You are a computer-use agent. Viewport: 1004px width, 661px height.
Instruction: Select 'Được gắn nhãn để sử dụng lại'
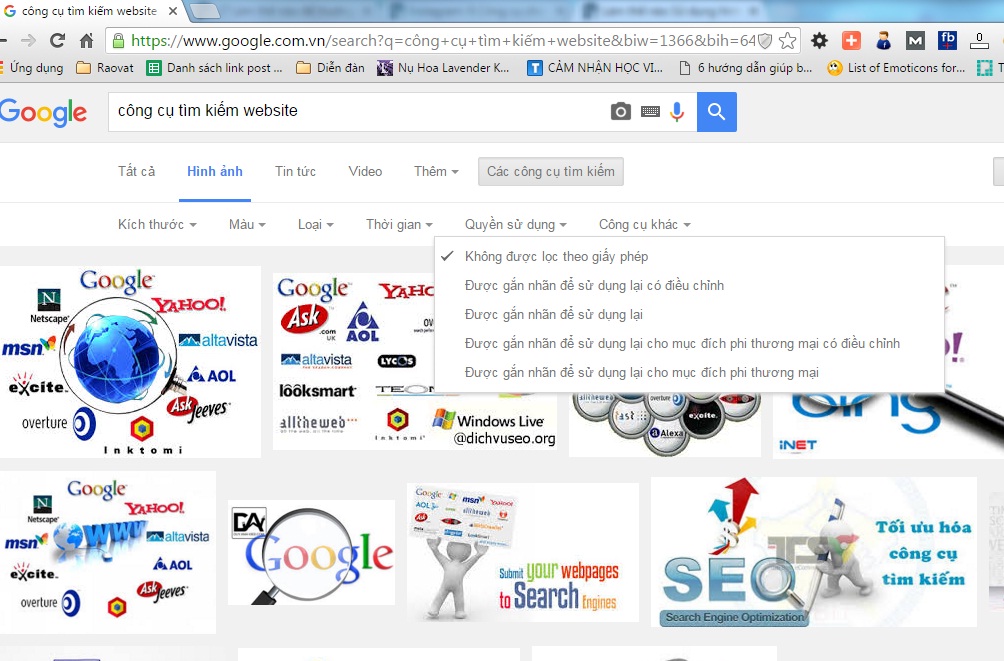(x=689, y=314)
